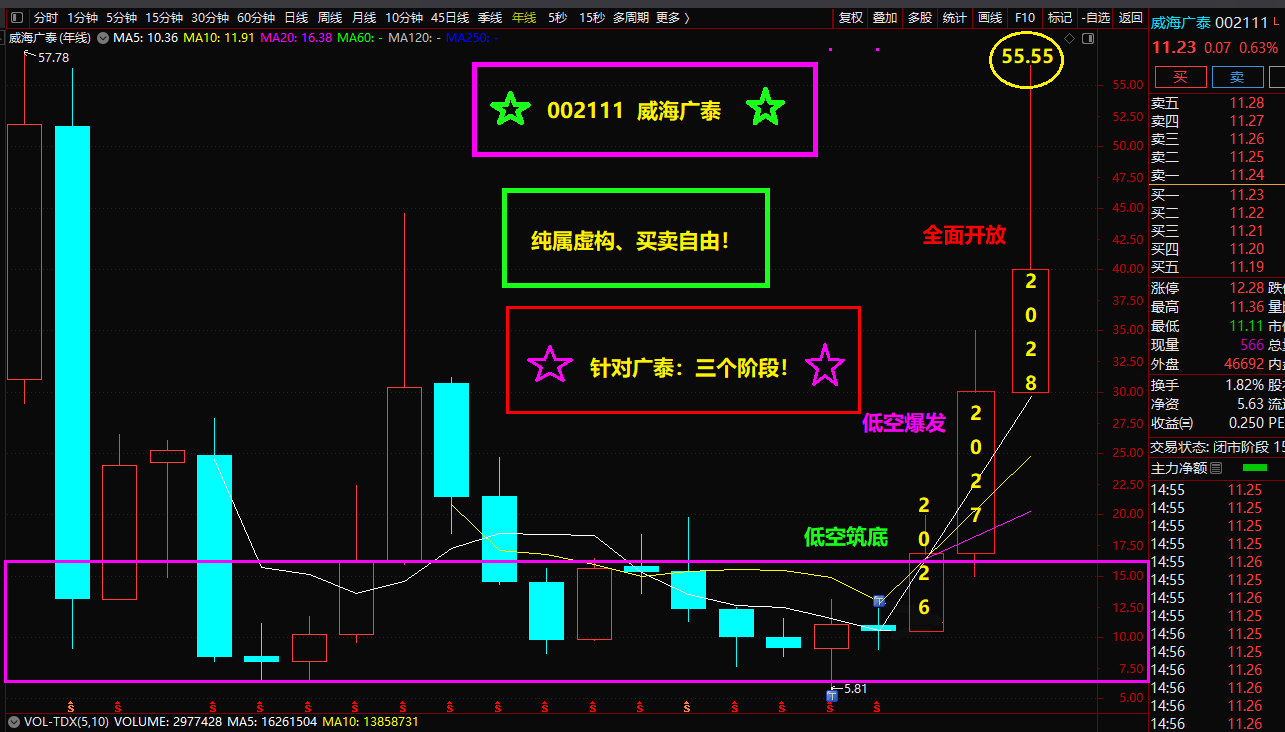Click stock code 002111 in quote panel
Screen dimensions: 1285x732
tap(1240, 23)
